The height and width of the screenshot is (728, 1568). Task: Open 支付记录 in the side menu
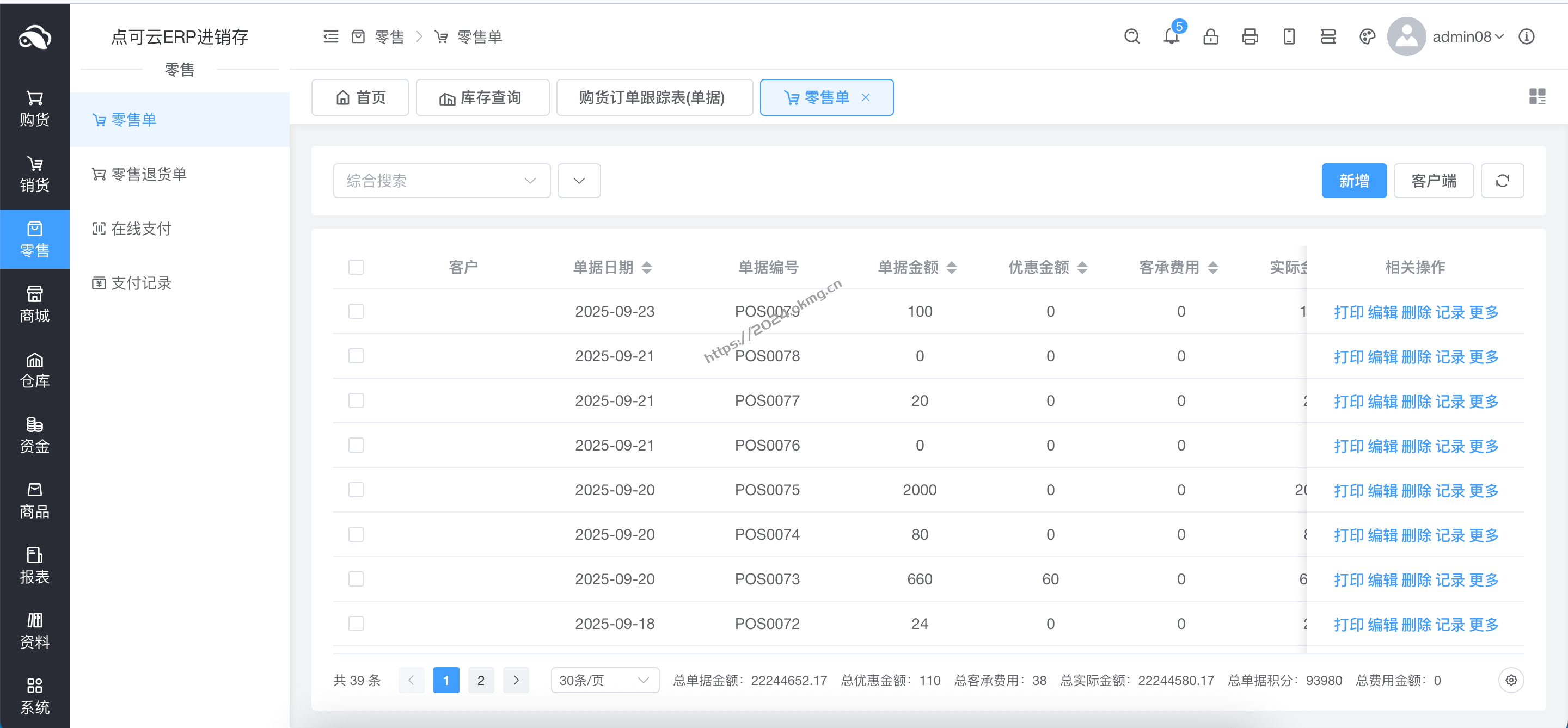[x=179, y=283]
